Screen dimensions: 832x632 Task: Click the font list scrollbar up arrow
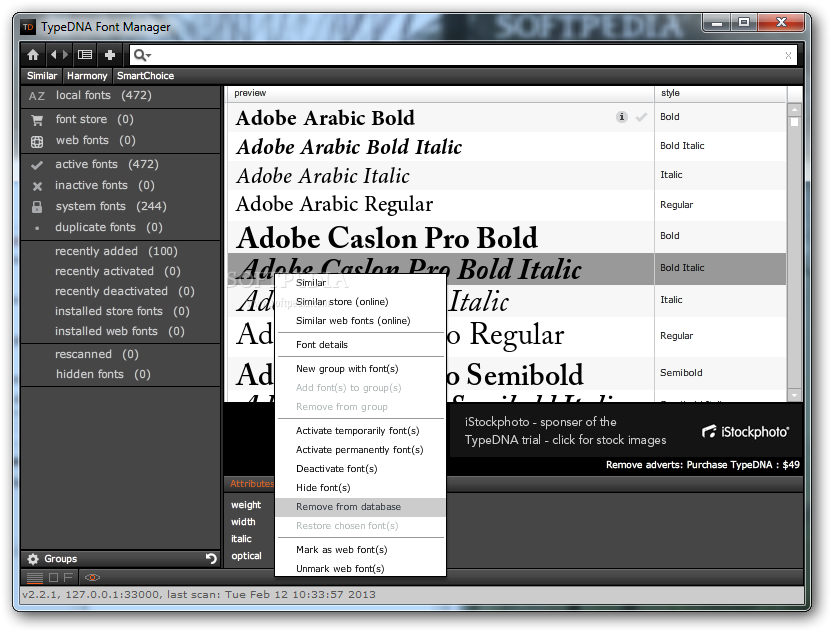794,110
